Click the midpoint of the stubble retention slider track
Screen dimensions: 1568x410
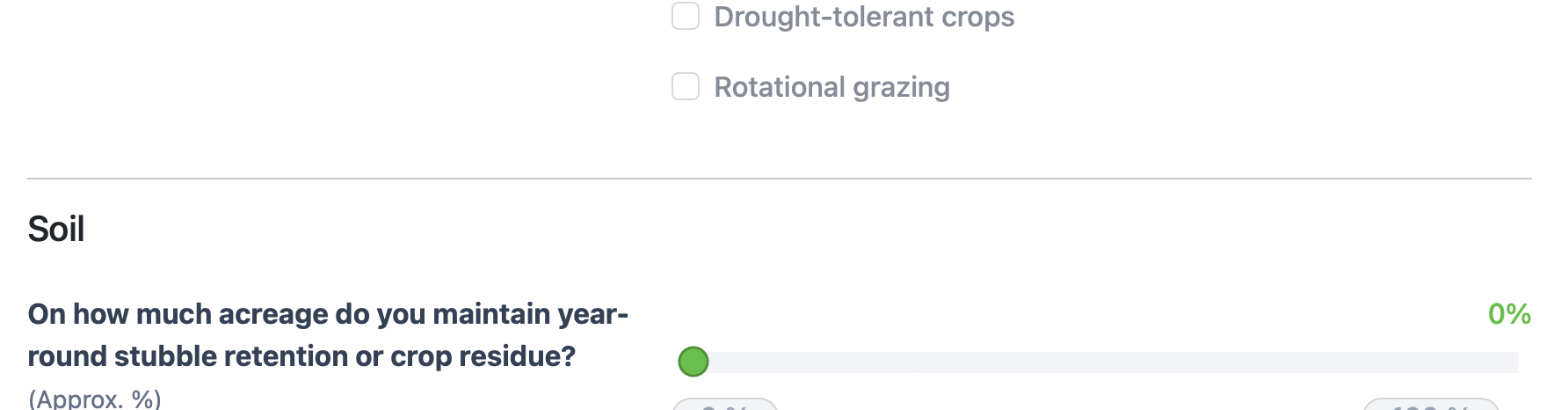click(1106, 362)
